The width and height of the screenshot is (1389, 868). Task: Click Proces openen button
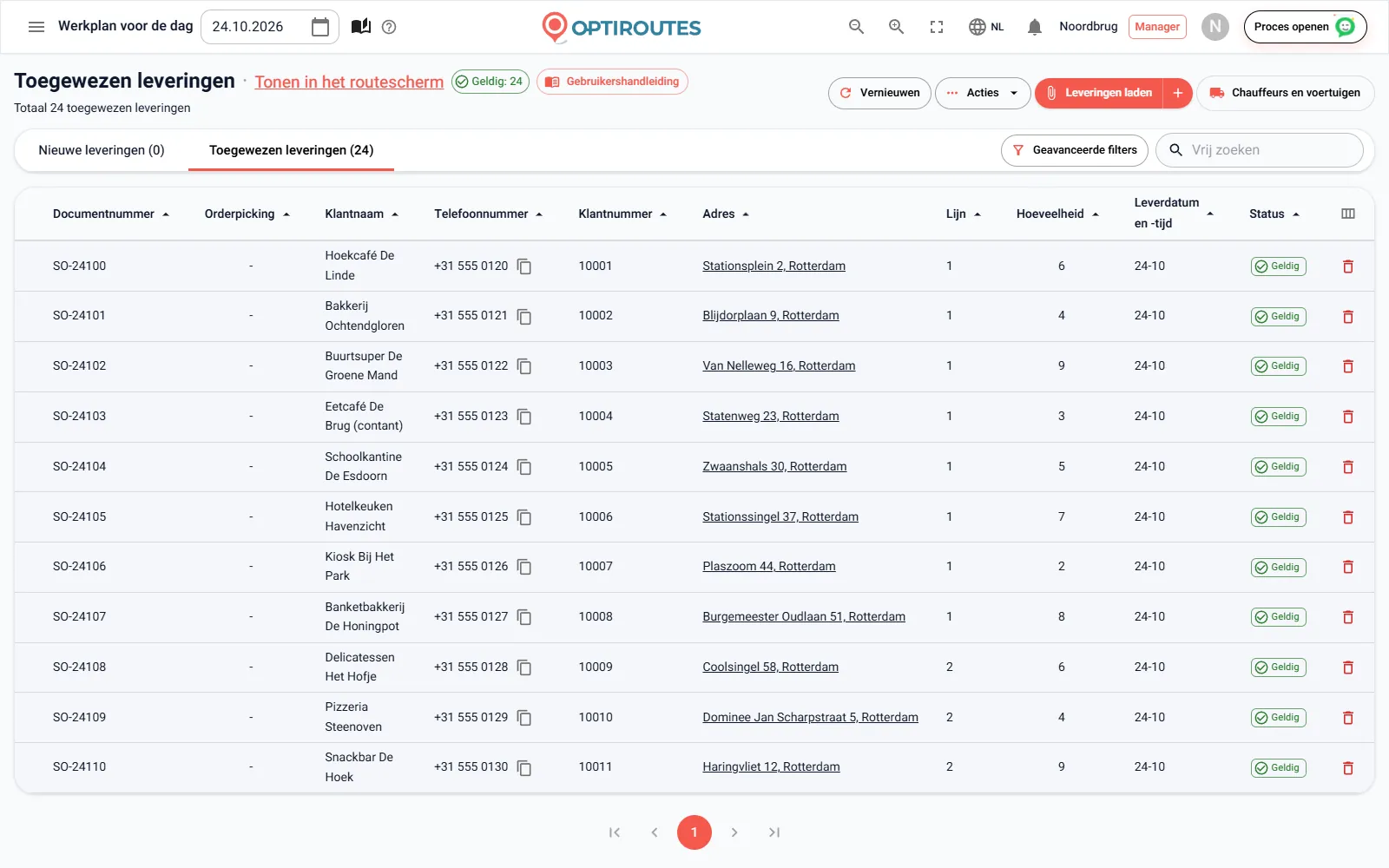[1305, 27]
